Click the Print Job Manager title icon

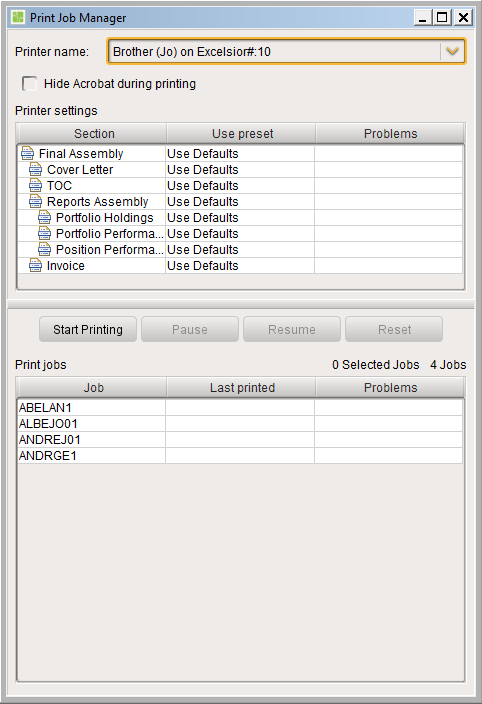tap(18, 18)
